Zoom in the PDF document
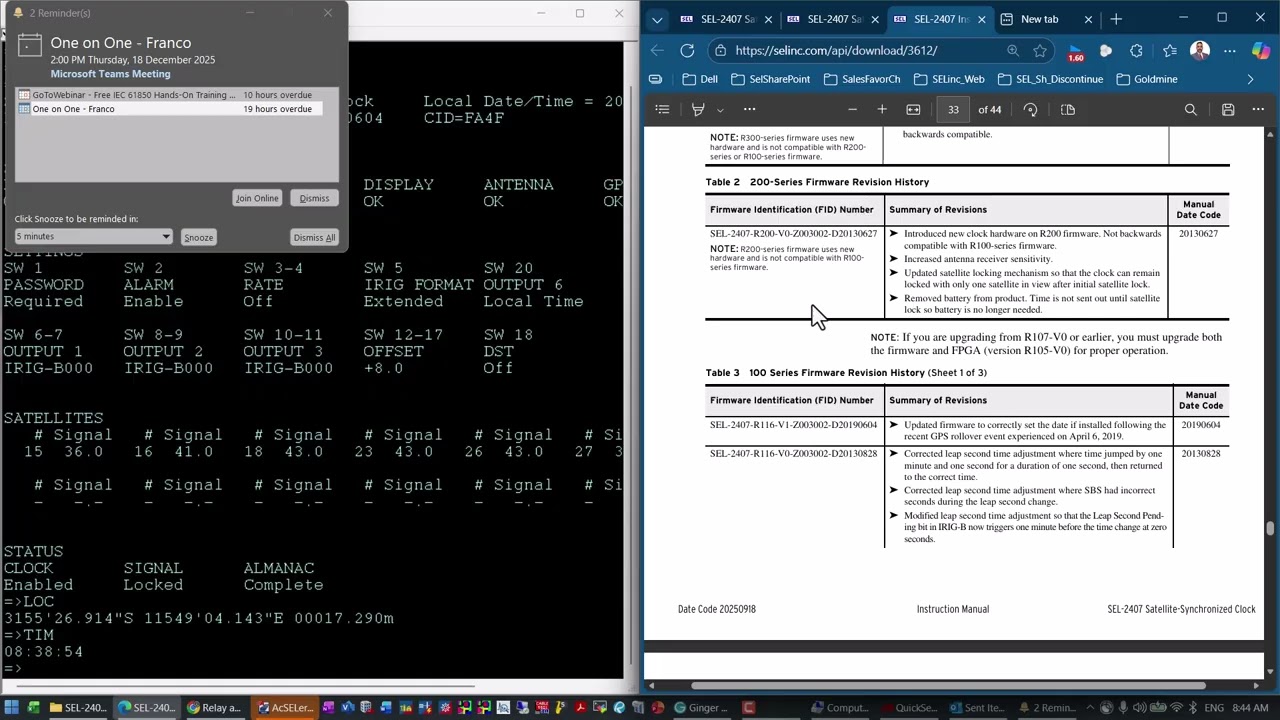Screen dimensions: 1280x720 (x=882, y=109)
